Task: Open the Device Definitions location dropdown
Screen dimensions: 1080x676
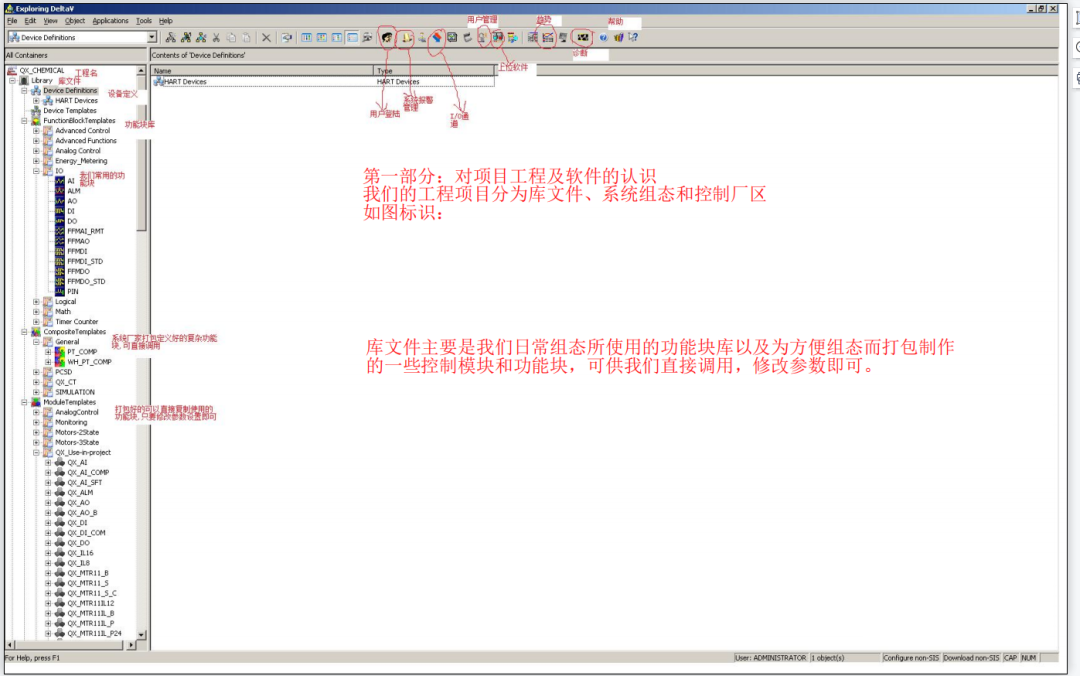Action: tap(152, 38)
